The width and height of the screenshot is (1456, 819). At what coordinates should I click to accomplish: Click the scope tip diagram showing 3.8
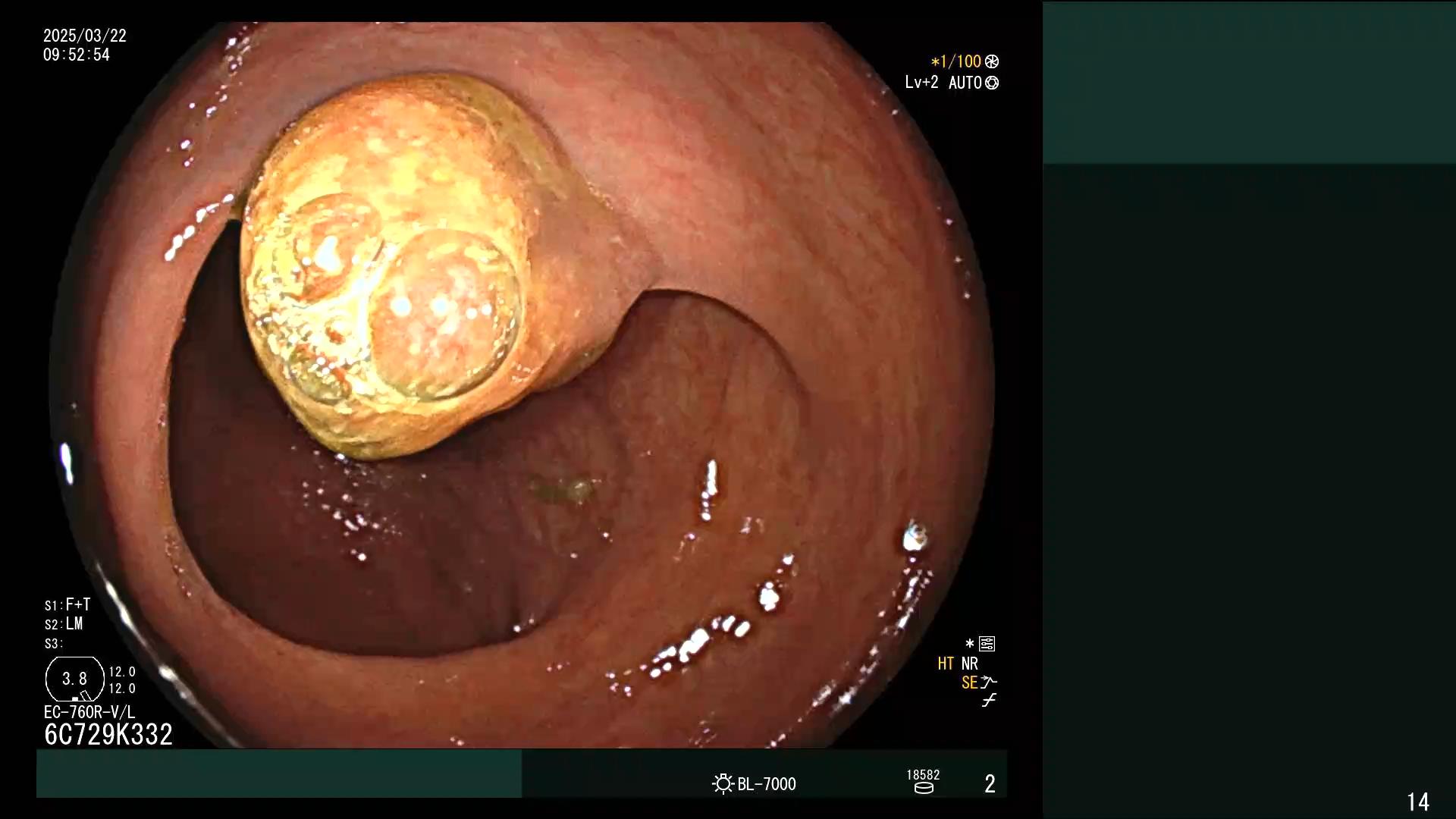tap(75, 679)
